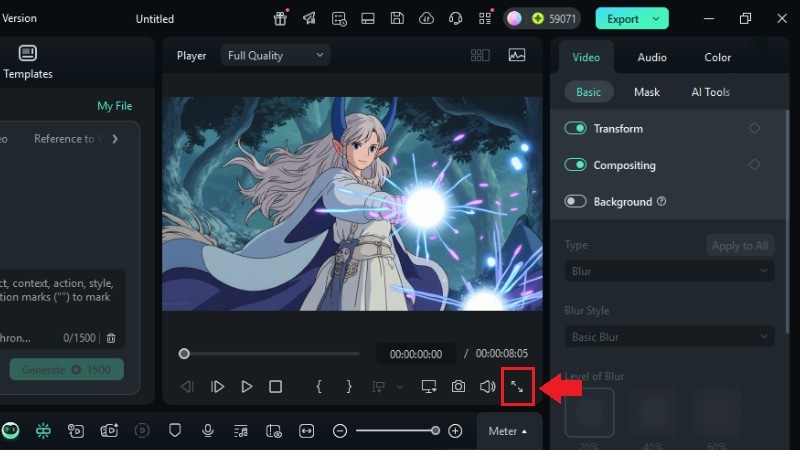This screenshot has width=800, height=450.
Task: Click the 59071 credits balance
Action: coord(554,19)
